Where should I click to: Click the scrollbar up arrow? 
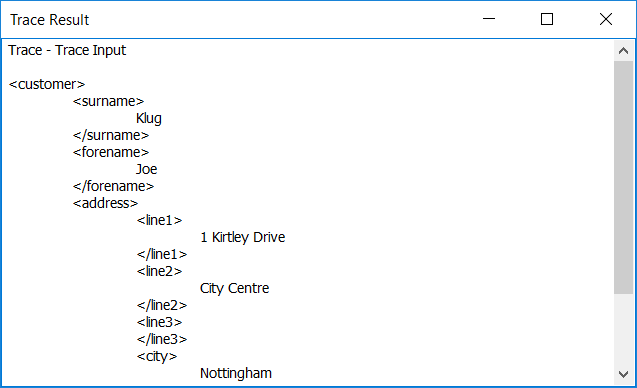[624, 51]
